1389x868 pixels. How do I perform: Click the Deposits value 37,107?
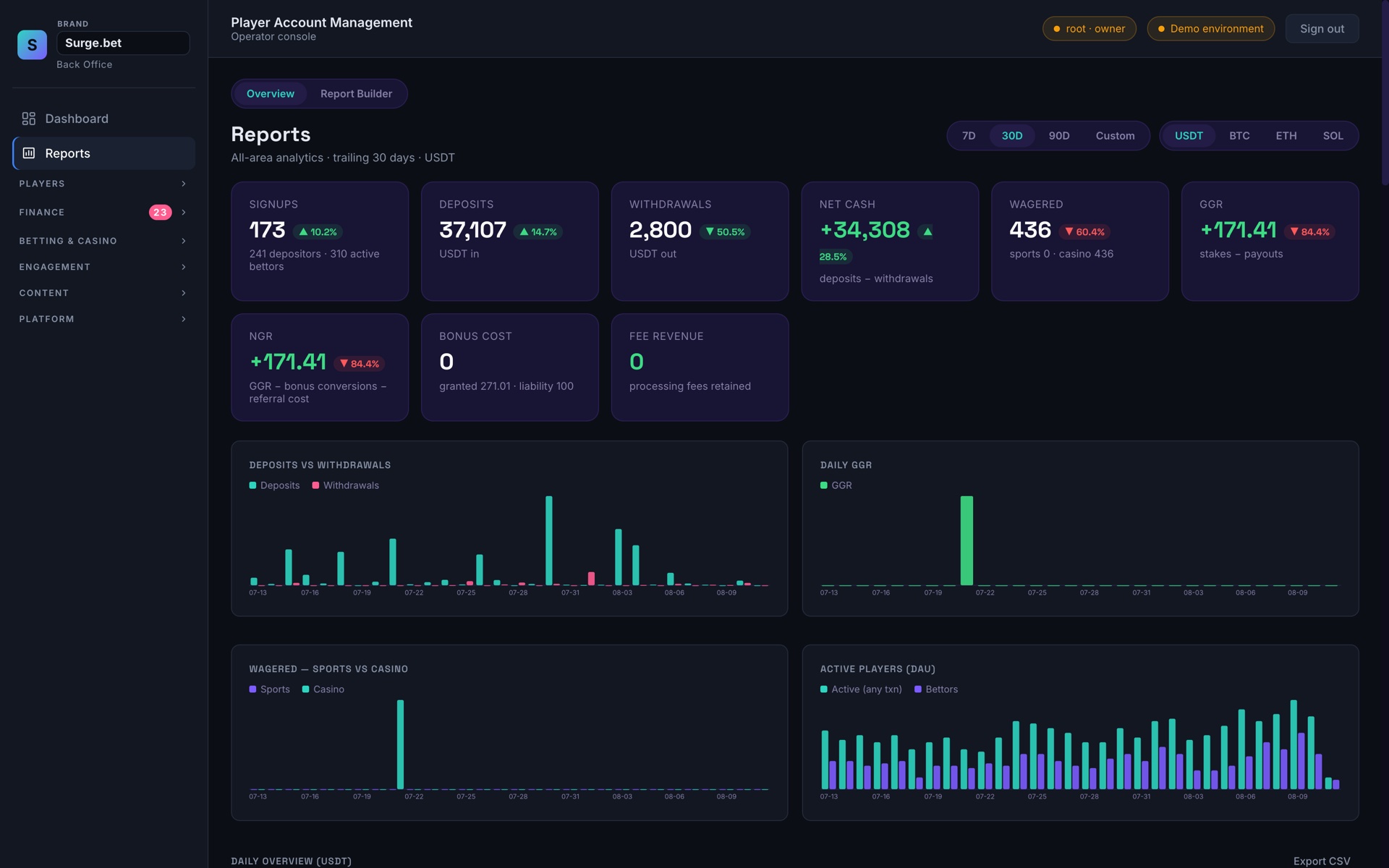pyautogui.click(x=472, y=230)
